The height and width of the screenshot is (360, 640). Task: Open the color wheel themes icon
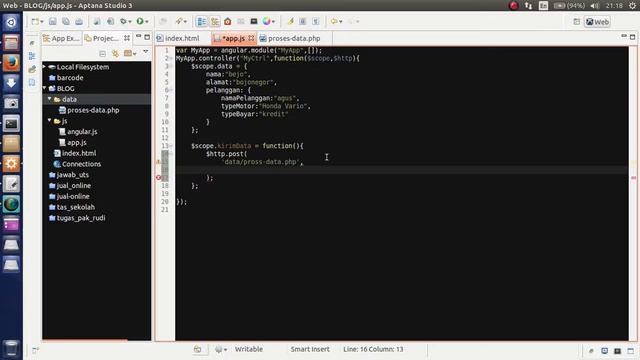coord(267,21)
